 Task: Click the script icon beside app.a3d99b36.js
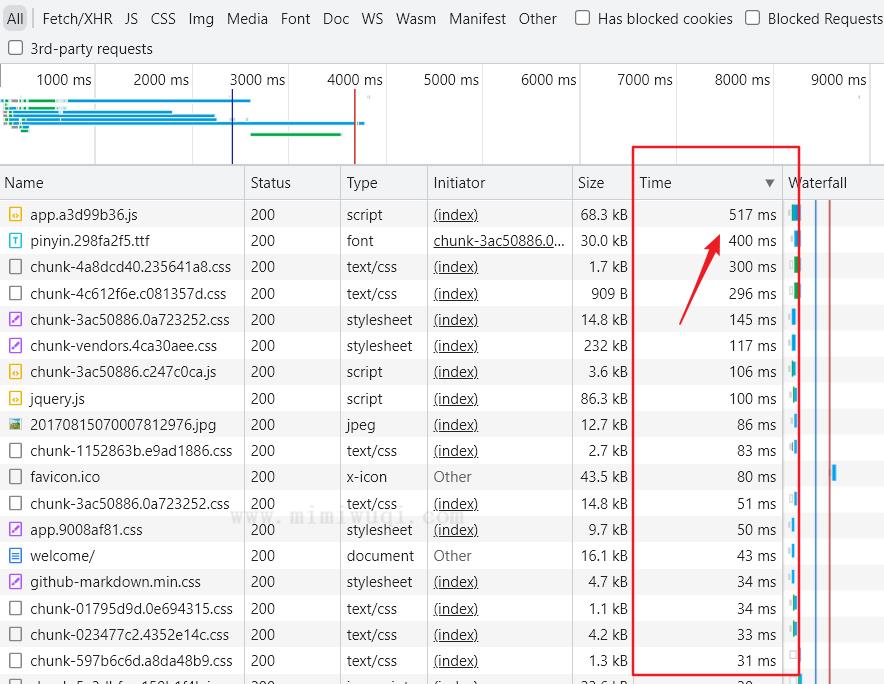click(x=15, y=215)
